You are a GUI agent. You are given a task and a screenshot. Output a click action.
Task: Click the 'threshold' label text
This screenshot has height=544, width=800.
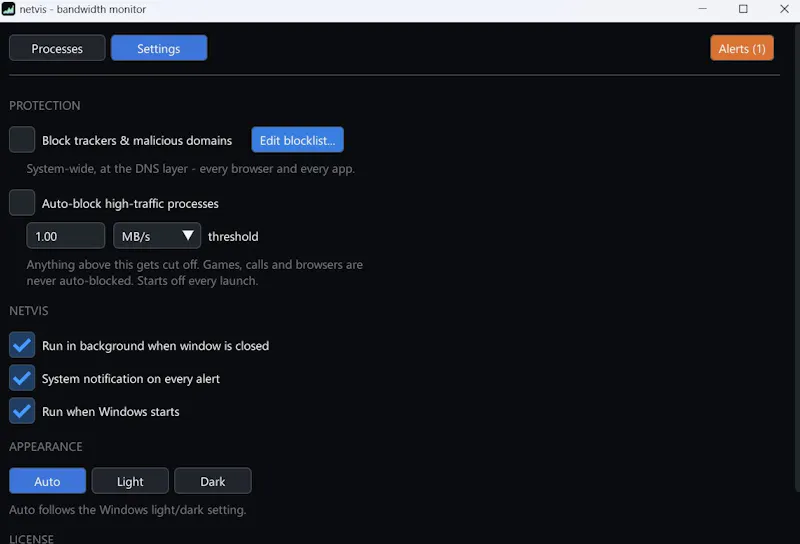233,236
